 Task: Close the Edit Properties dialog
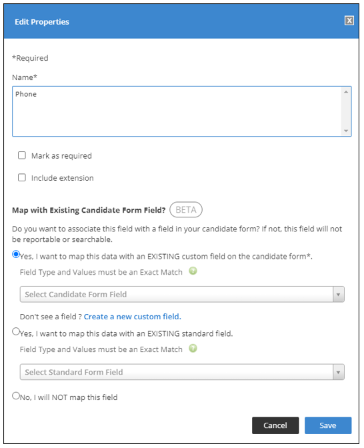click(x=349, y=21)
